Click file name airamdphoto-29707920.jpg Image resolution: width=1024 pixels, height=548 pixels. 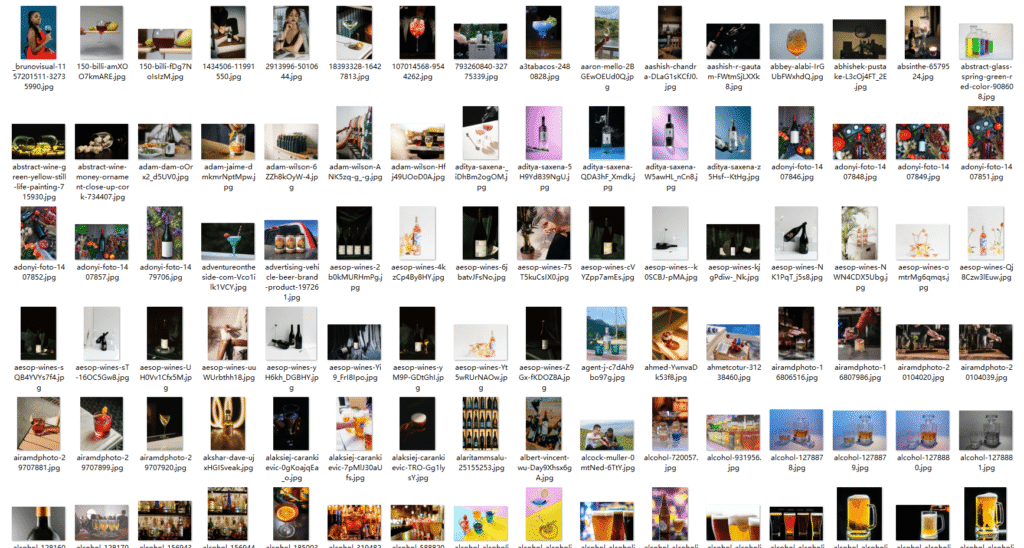(165, 463)
